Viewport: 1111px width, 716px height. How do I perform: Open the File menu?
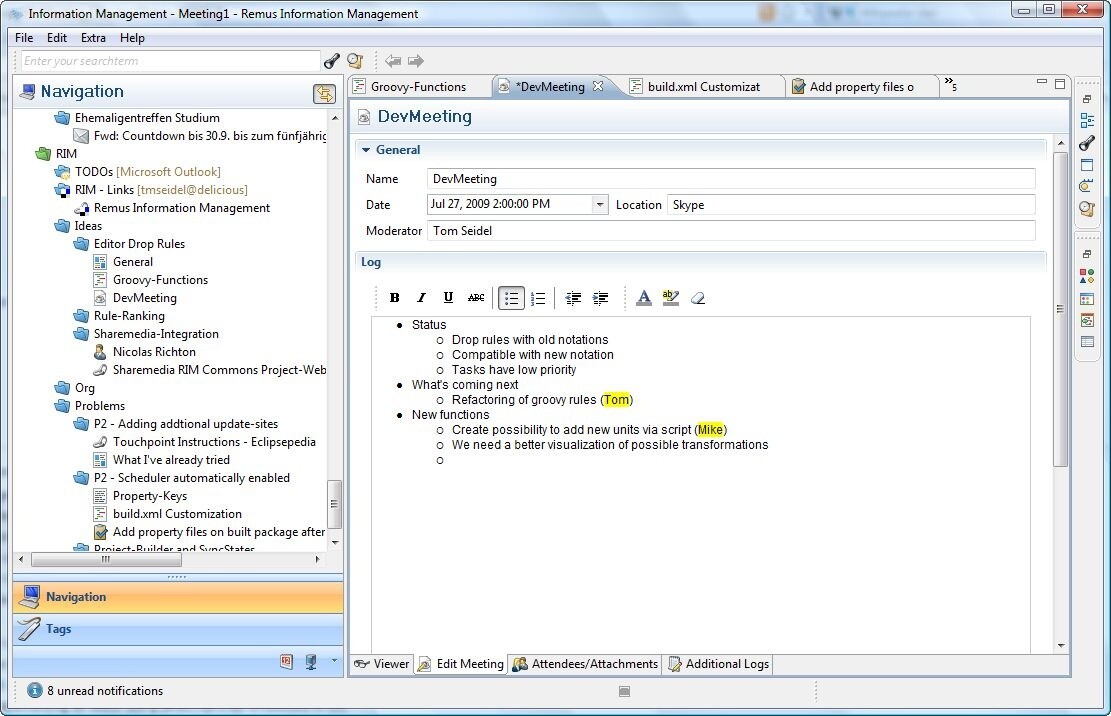24,38
